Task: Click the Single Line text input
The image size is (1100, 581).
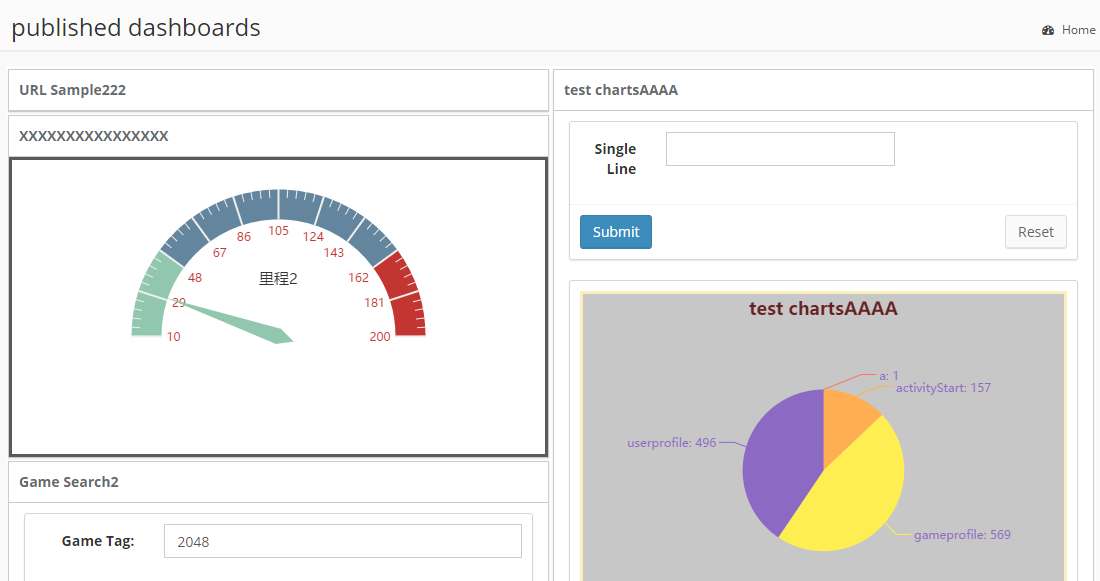Action: [780, 149]
